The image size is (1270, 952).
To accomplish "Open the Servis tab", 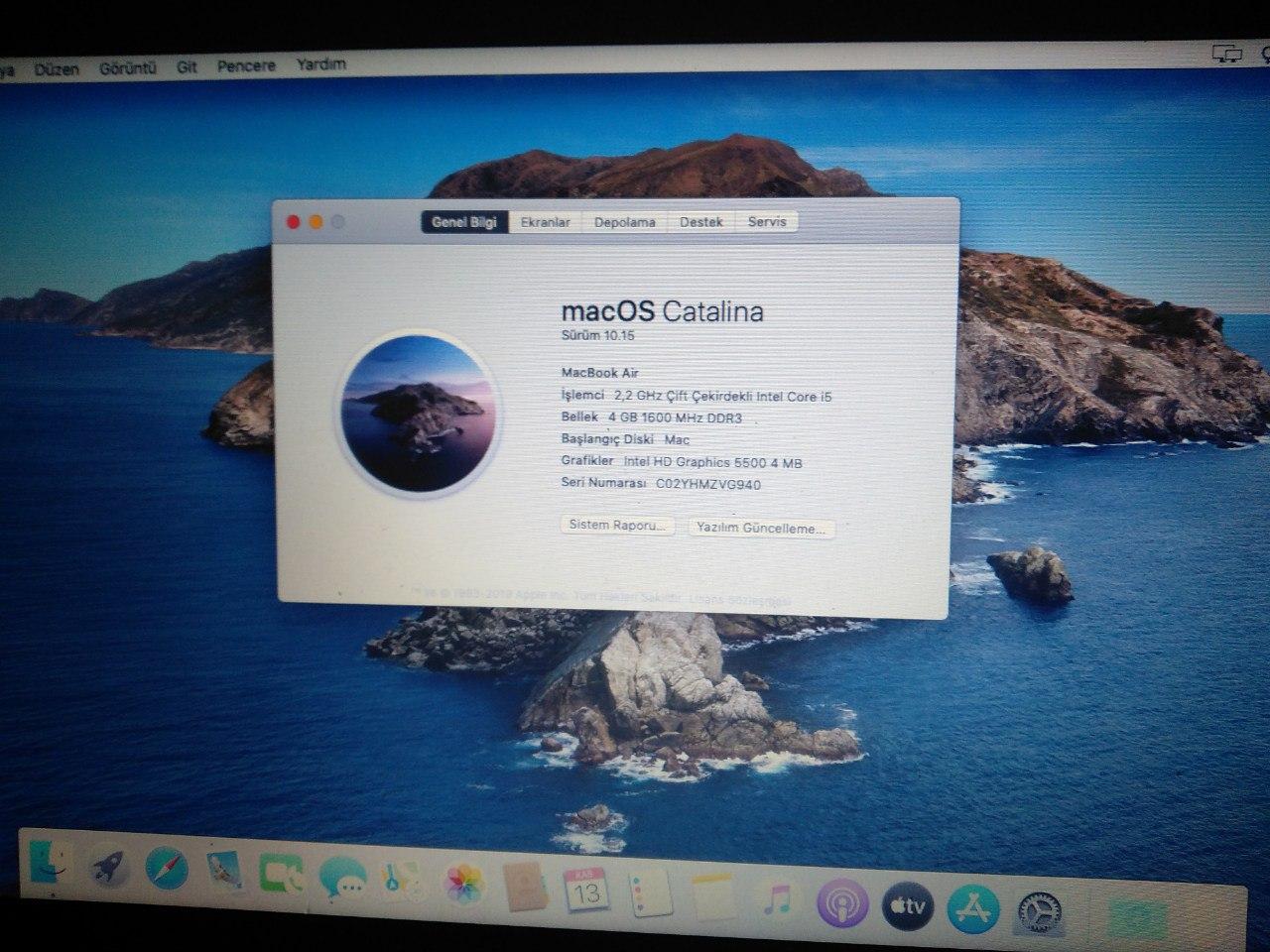I will point(767,222).
